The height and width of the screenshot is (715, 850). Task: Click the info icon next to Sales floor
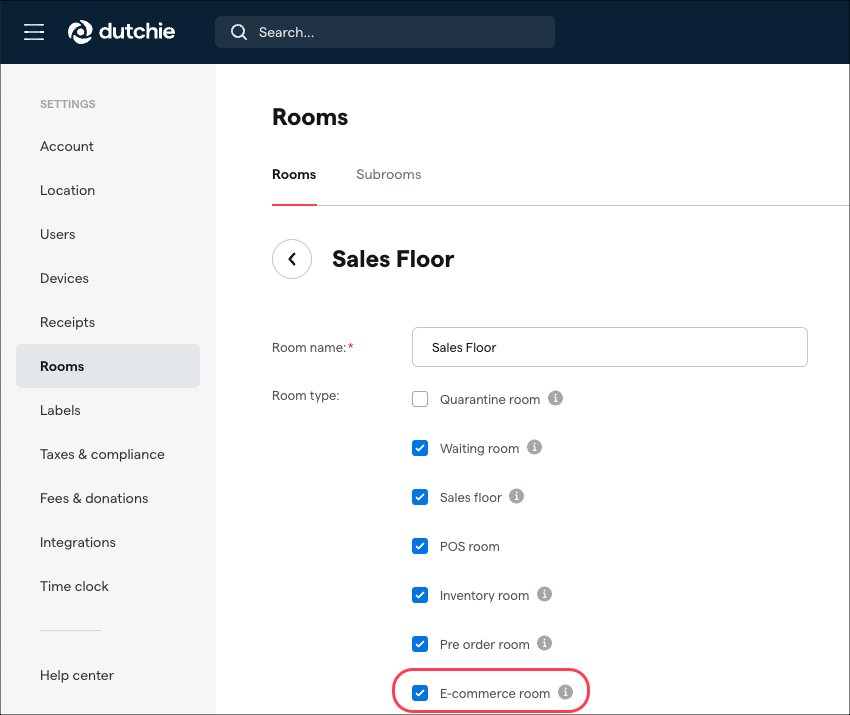(x=516, y=496)
